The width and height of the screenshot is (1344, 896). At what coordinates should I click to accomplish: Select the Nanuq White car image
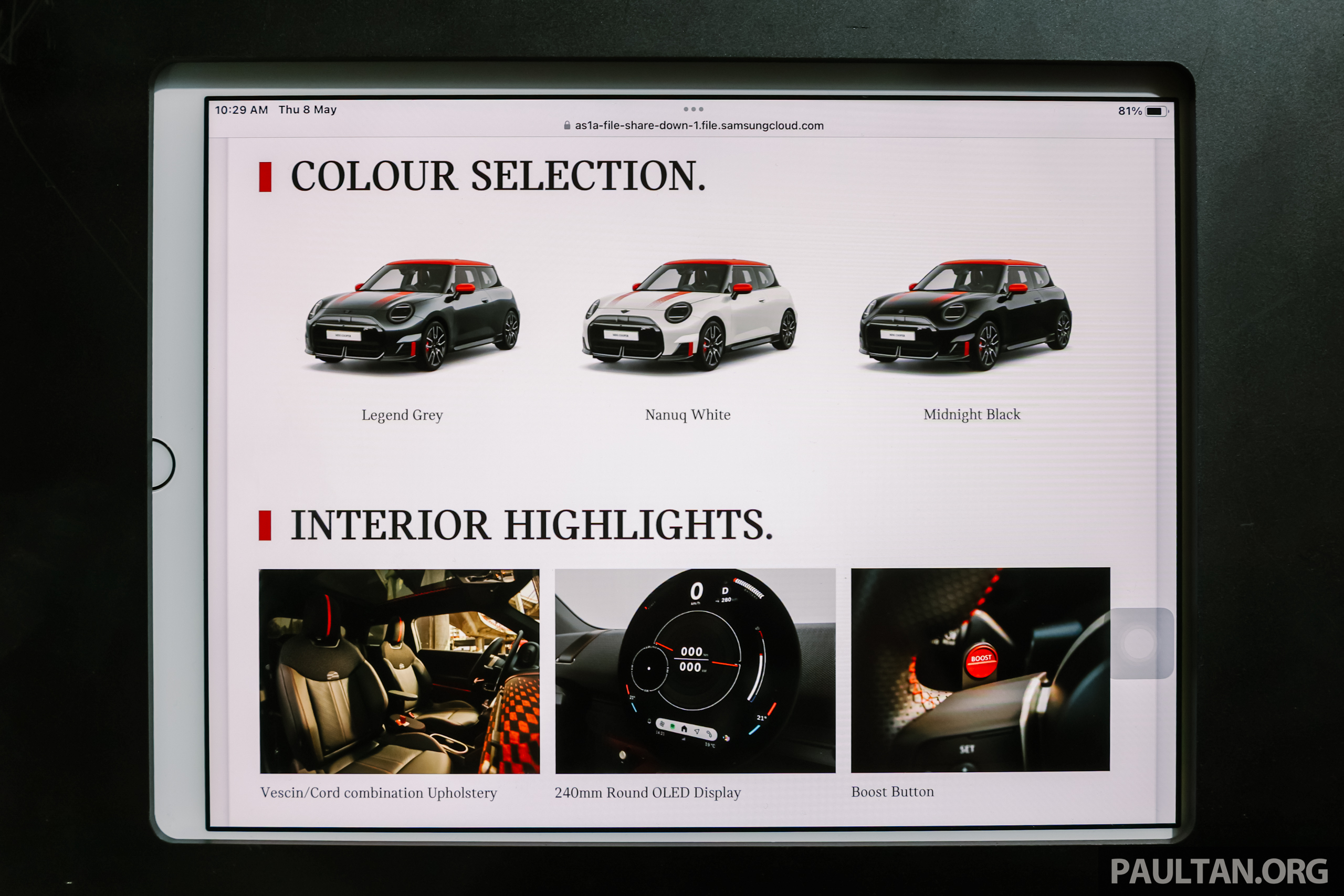click(689, 315)
